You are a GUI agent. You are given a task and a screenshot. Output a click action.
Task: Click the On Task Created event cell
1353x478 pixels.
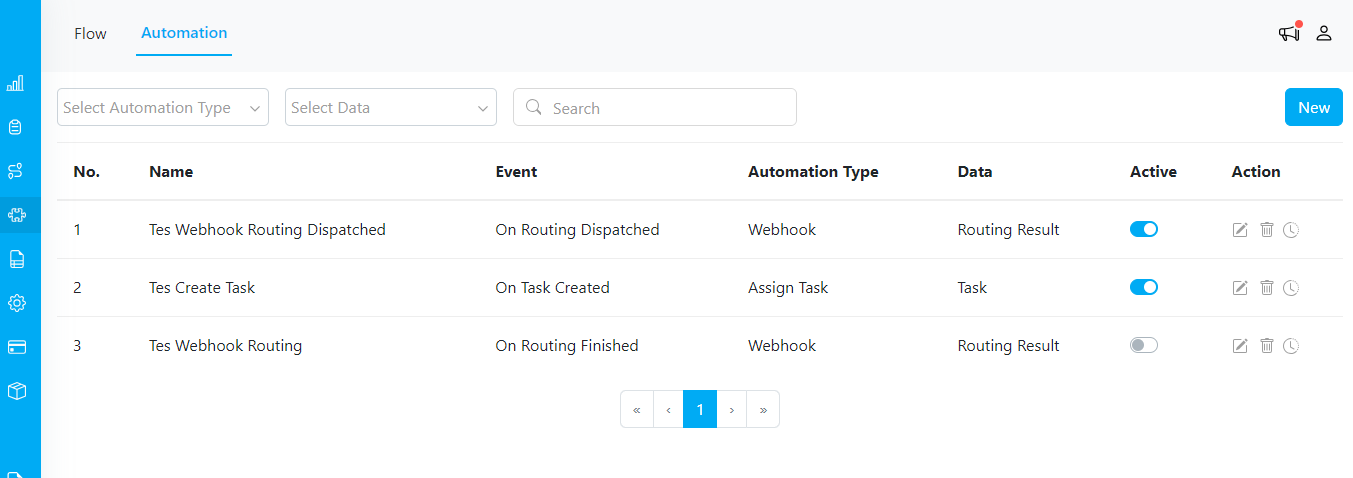click(552, 288)
